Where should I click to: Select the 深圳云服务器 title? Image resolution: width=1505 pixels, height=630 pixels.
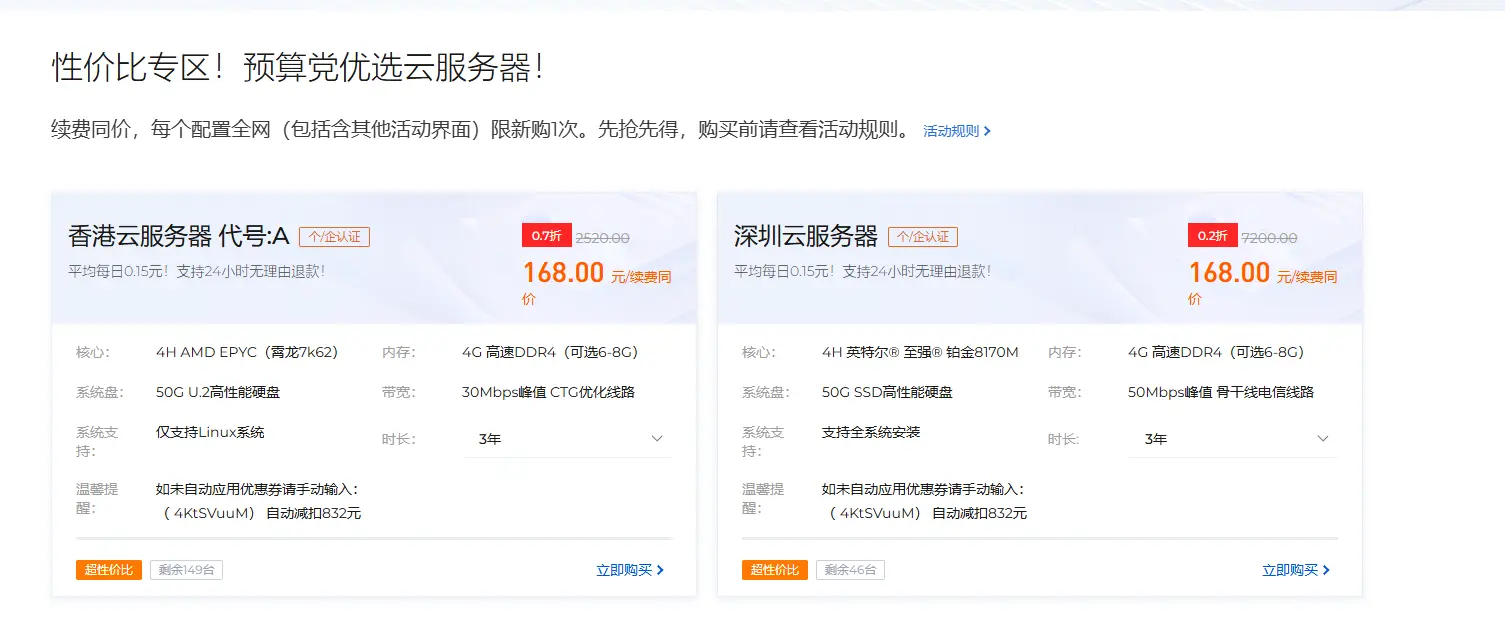(806, 237)
